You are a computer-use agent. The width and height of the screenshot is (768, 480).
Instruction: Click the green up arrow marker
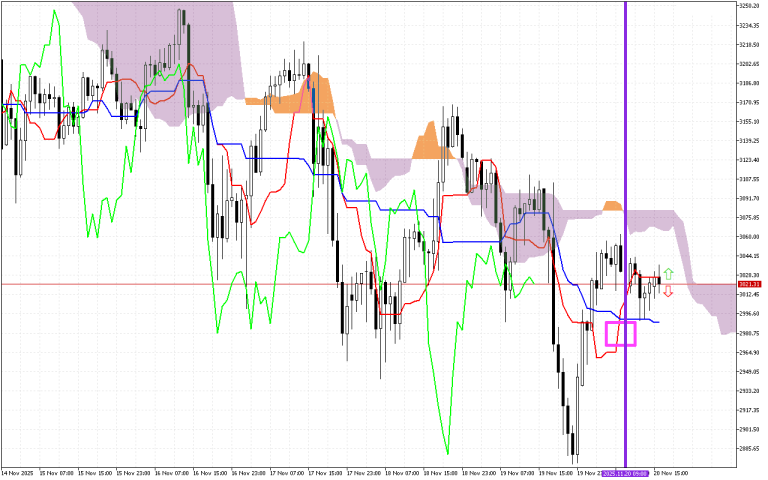pos(668,274)
